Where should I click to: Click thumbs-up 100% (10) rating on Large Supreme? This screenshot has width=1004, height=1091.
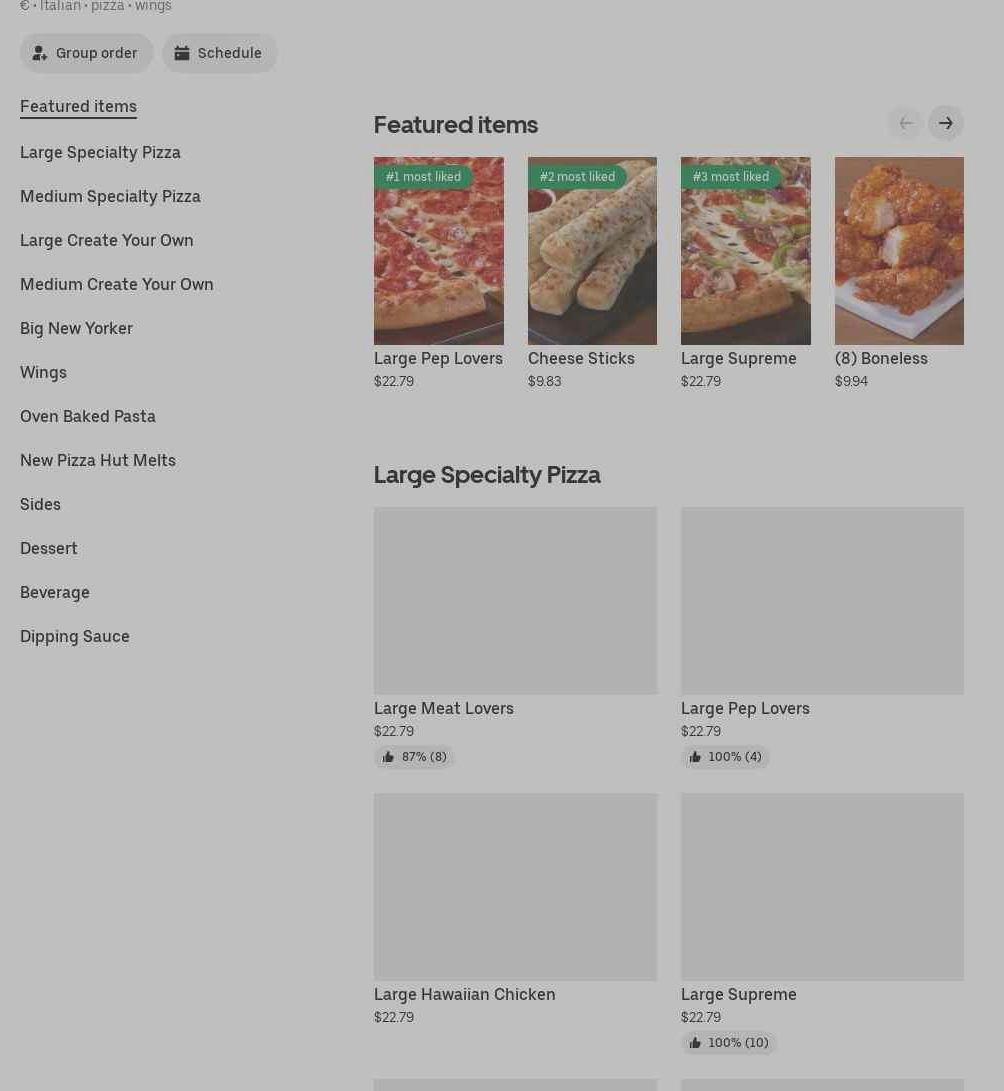pyautogui.click(x=728, y=1043)
